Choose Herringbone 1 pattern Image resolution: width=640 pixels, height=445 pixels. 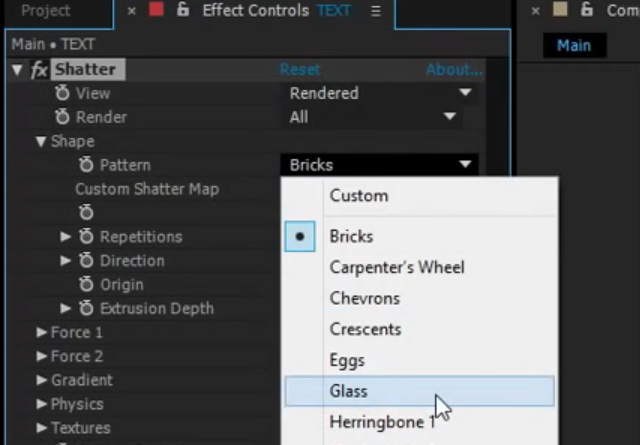coord(420,422)
